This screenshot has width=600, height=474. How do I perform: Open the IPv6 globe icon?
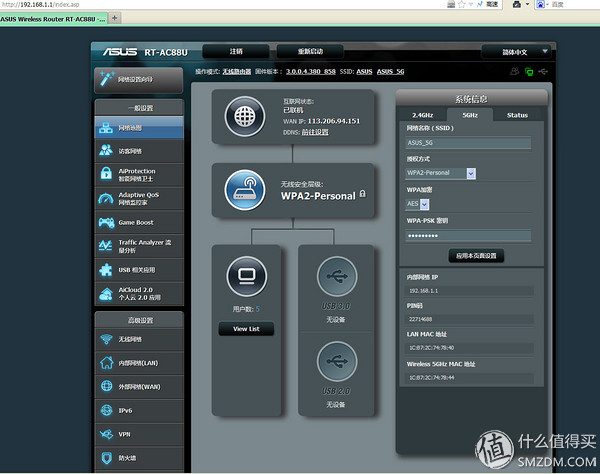tap(106, 410)
